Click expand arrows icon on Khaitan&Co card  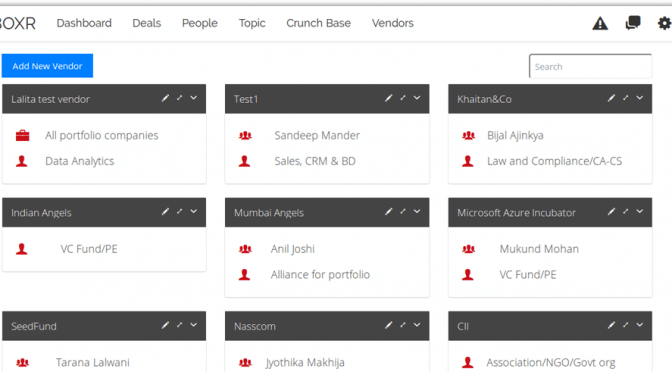[626, 98]
